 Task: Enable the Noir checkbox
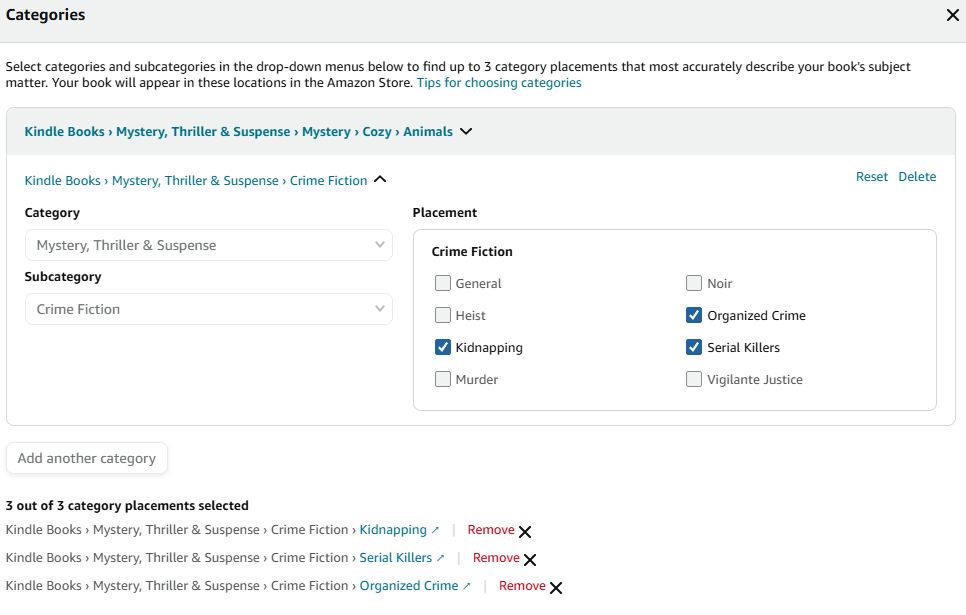(x=694, y=283)
